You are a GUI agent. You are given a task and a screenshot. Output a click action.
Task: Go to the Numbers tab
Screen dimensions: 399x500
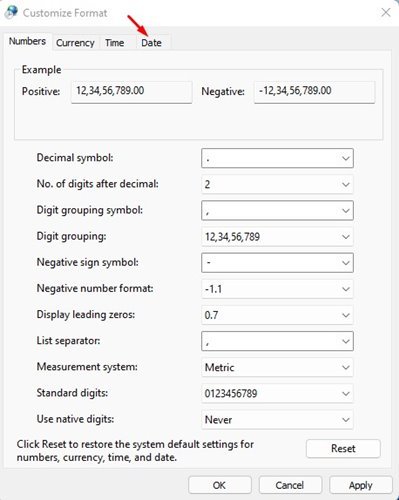coord(27,41)
